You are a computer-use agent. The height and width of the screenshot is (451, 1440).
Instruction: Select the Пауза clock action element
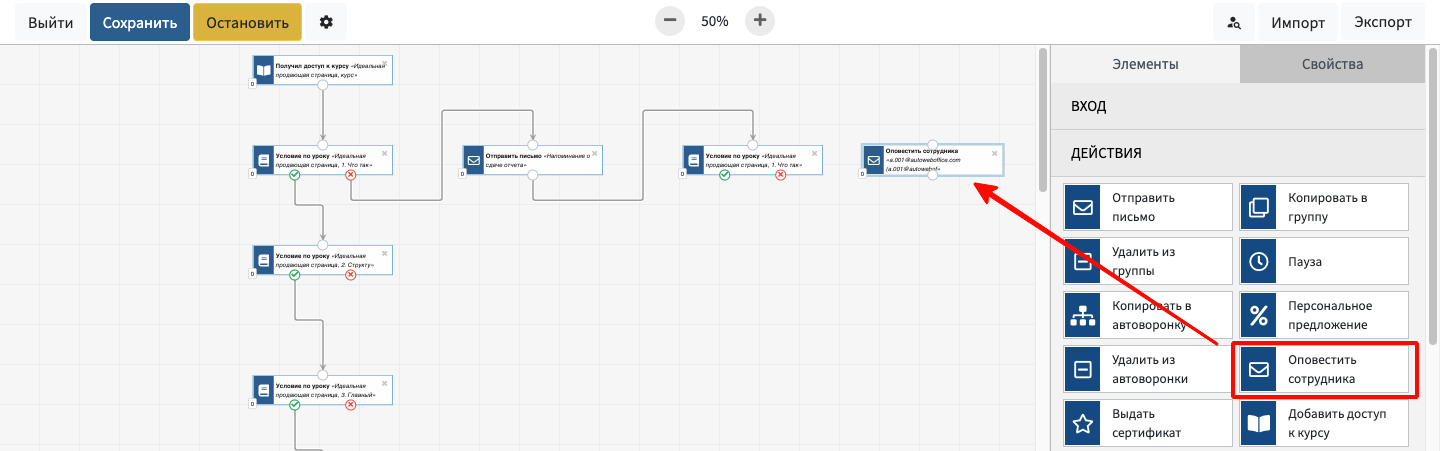coord(1324,261)
